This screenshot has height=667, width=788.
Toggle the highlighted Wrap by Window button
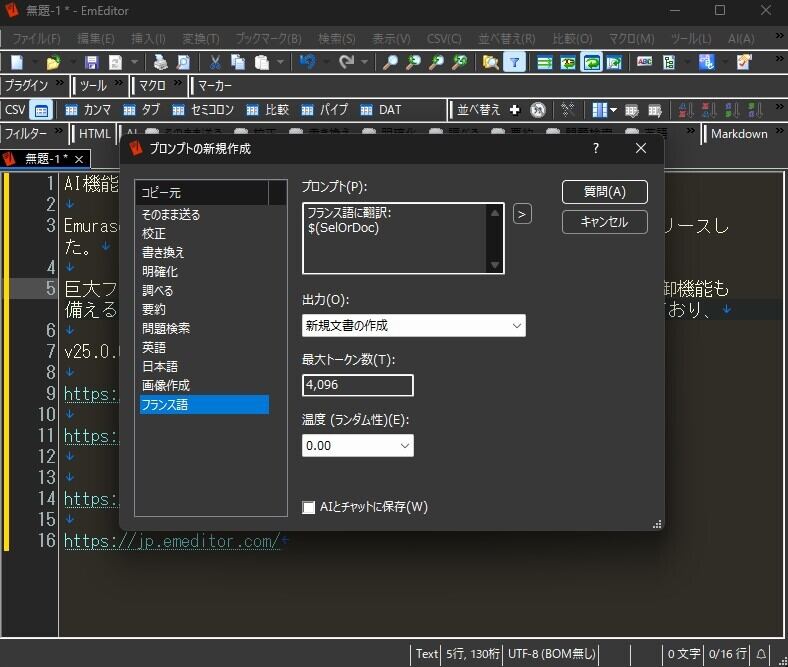click(592, 62)
